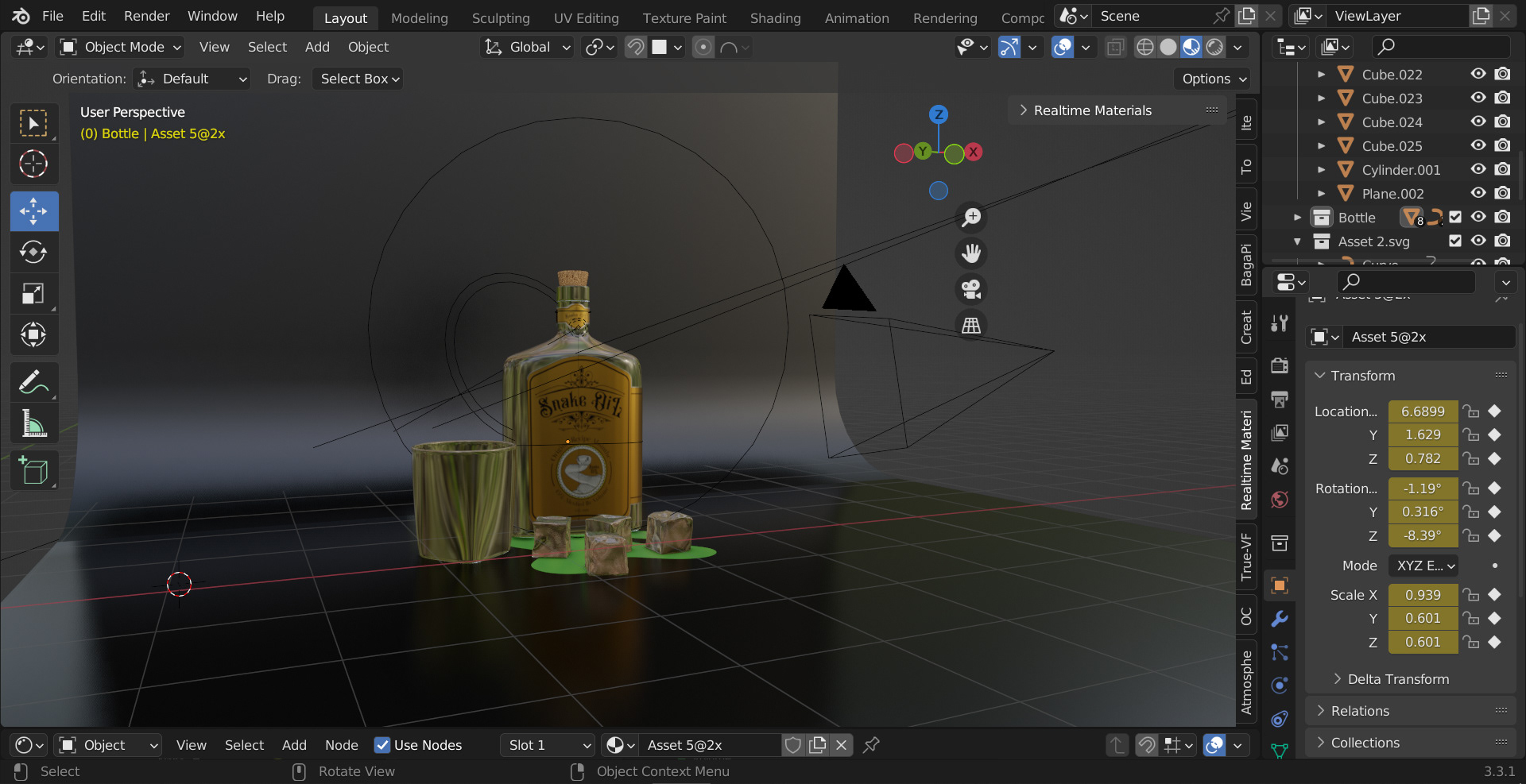Toggle the Use Nodes checkbox
The image size is (1526, 784).
coord(382,745)
